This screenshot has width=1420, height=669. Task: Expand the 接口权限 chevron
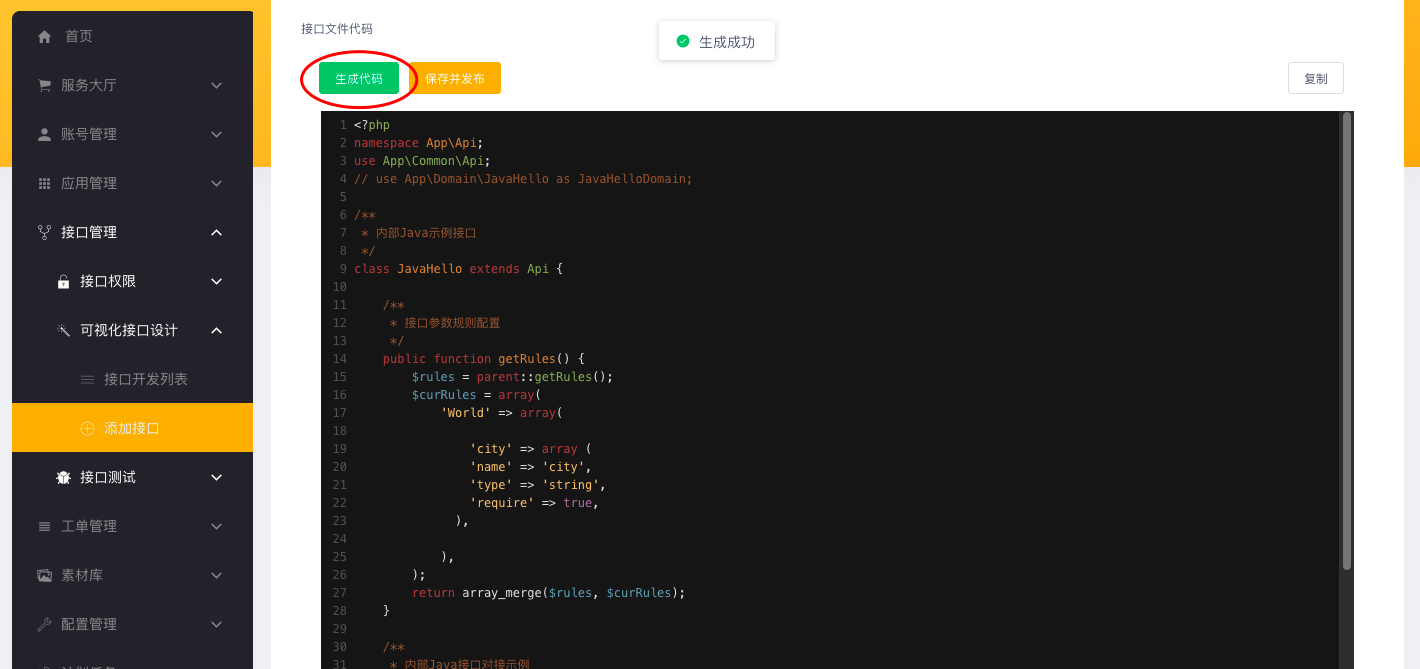[216, 281]
